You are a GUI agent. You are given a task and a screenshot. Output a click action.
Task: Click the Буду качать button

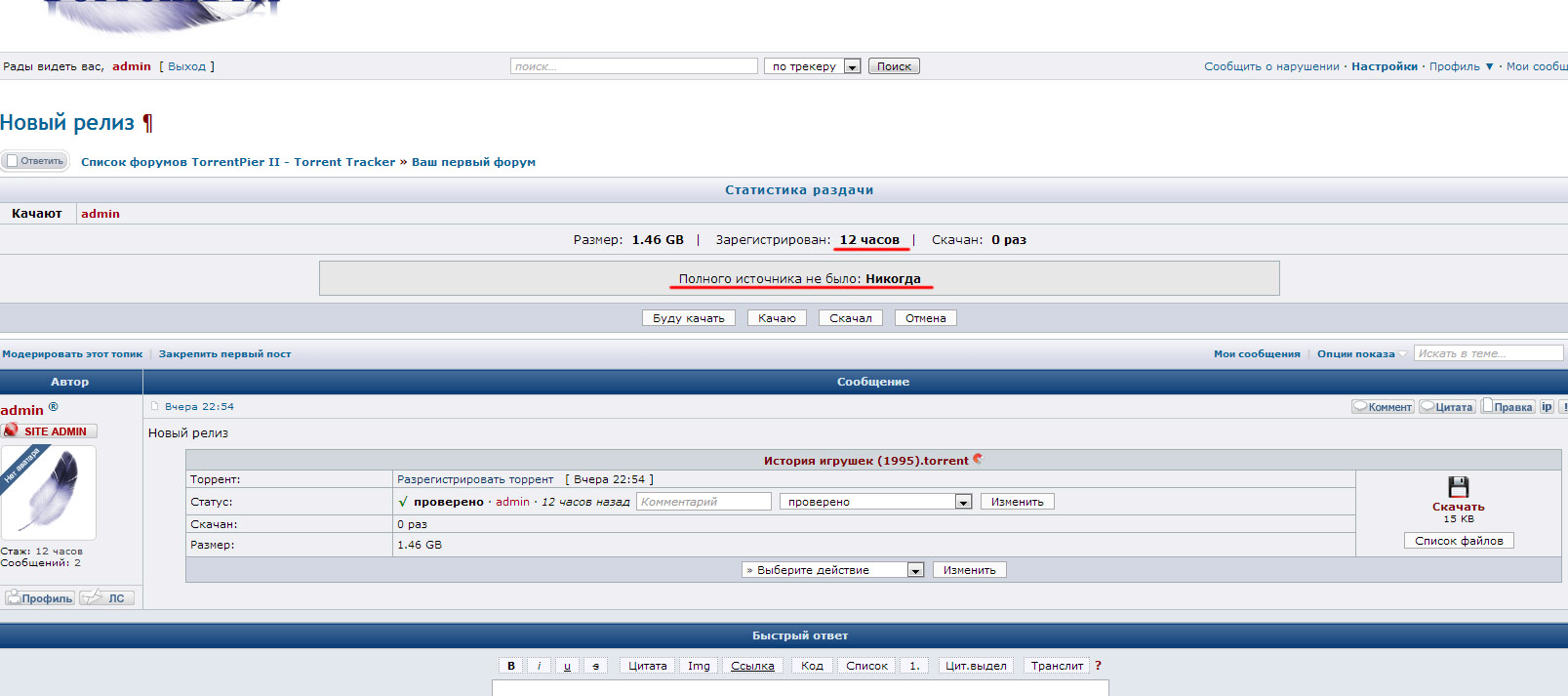tap(688, 318)
